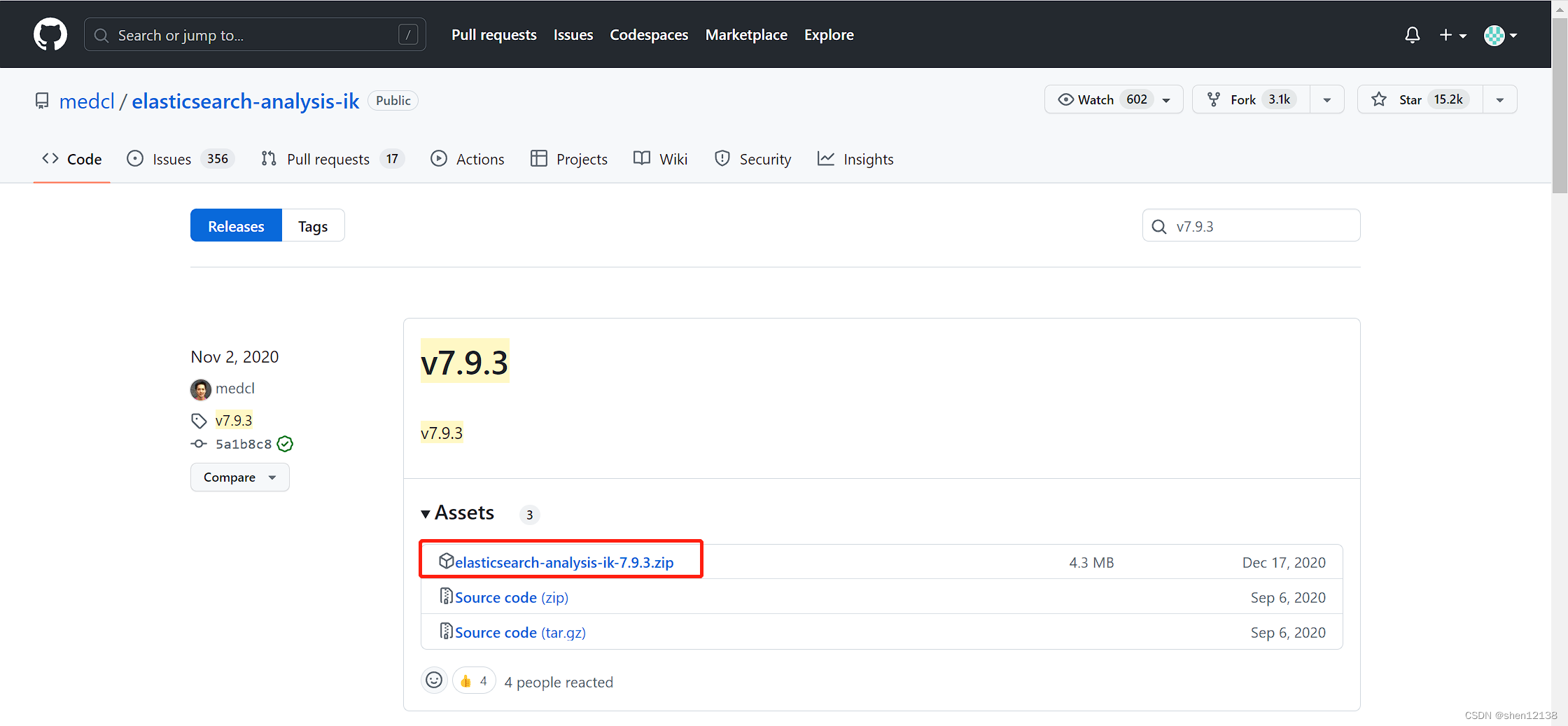Screen dimensions: 1568x726
Task: Open the Compare dropdown
Action: 239,477
